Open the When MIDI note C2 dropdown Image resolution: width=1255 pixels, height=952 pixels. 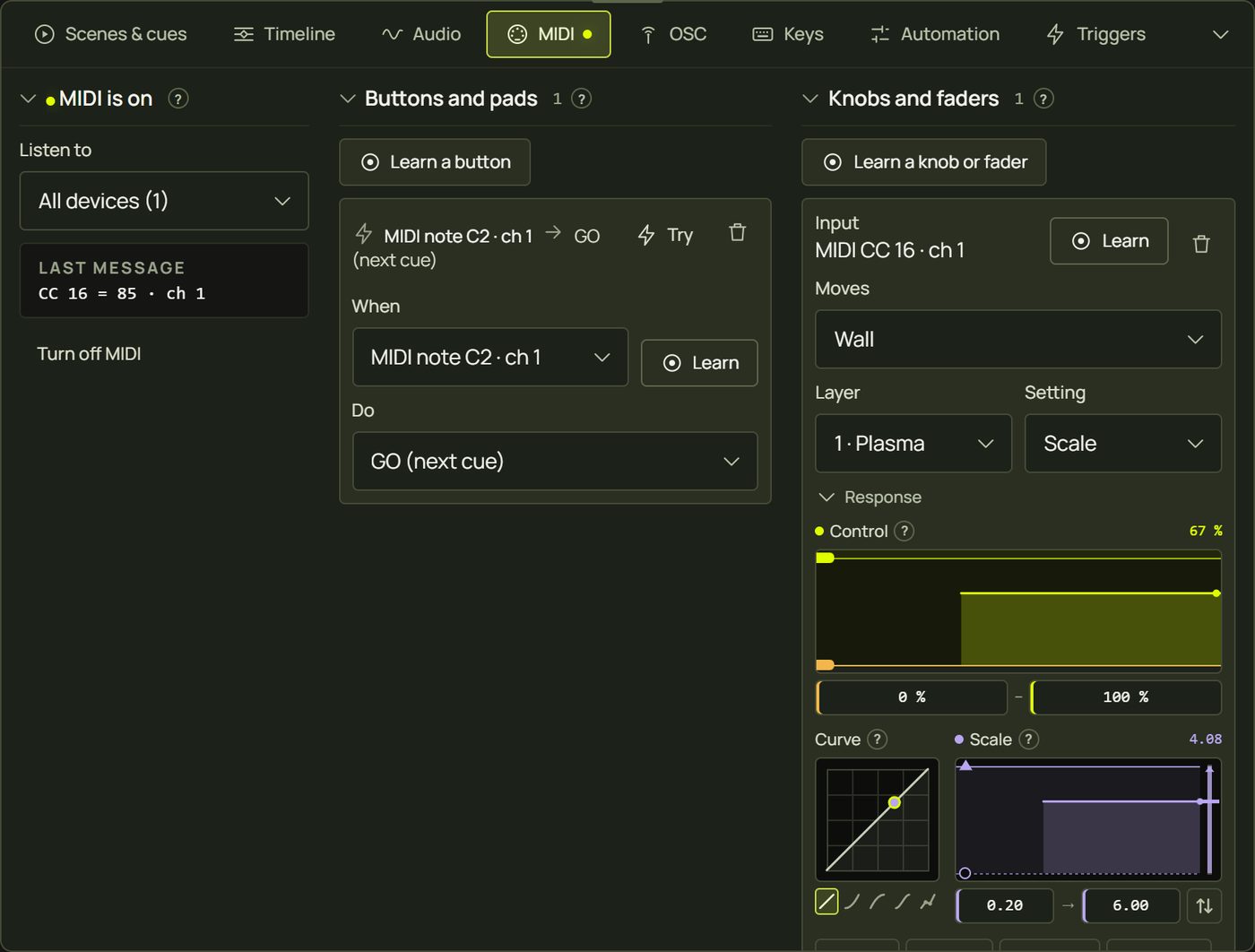click(x=490, y=357)
